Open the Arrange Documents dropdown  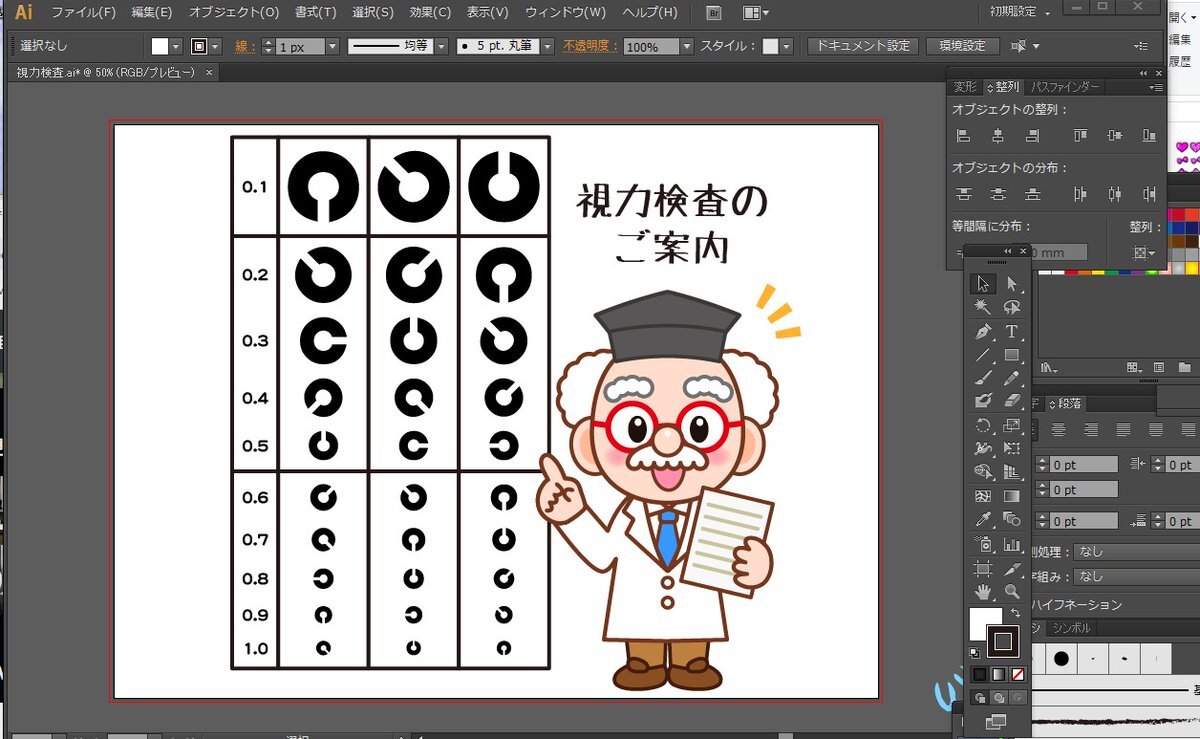(x=756, y=13)
